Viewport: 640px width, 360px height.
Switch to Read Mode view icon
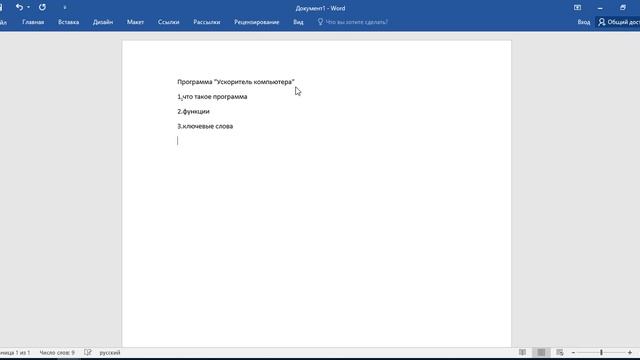pos(522,352)
